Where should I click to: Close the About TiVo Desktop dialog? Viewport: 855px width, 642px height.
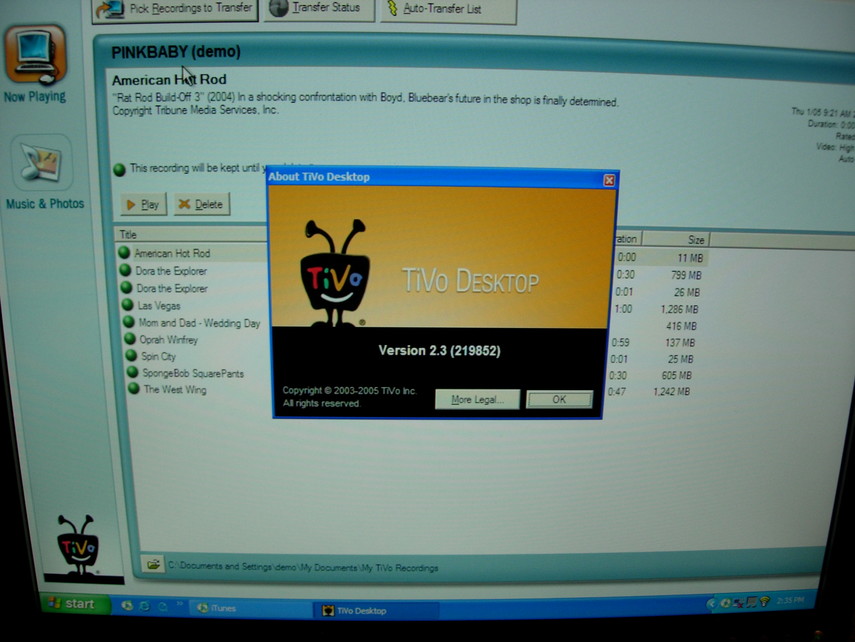coord(609,180)
